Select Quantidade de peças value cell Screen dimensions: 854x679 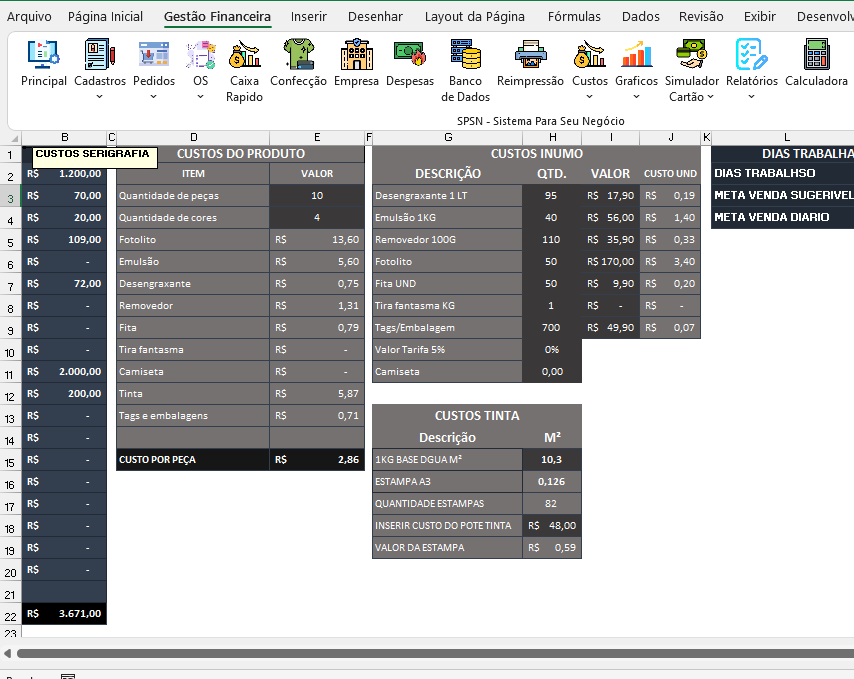(x=317, y=195)
